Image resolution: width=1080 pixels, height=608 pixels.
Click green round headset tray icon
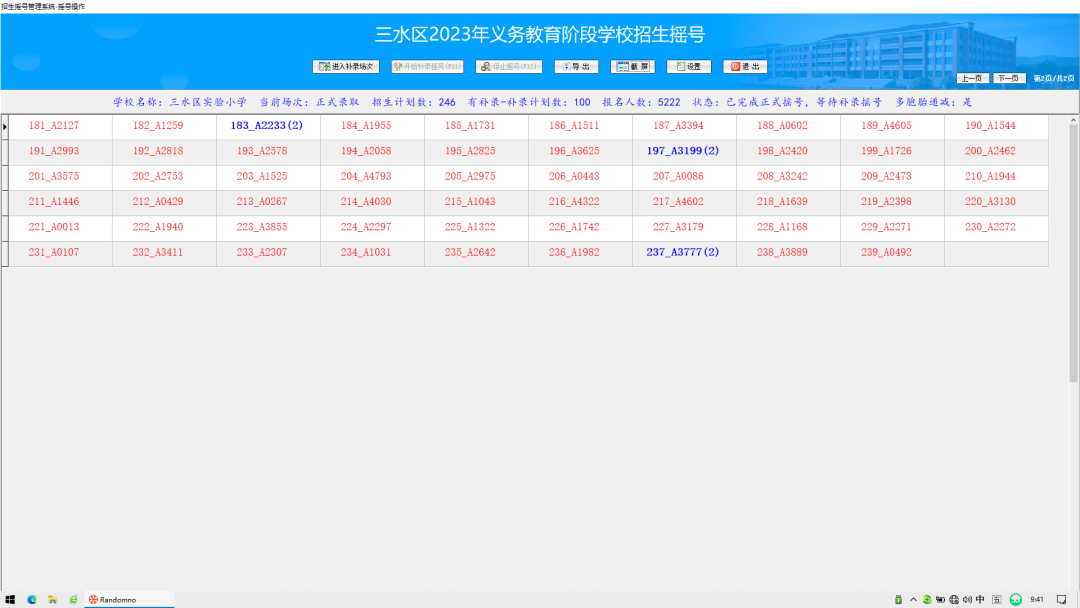click(x=1016, y=600)
